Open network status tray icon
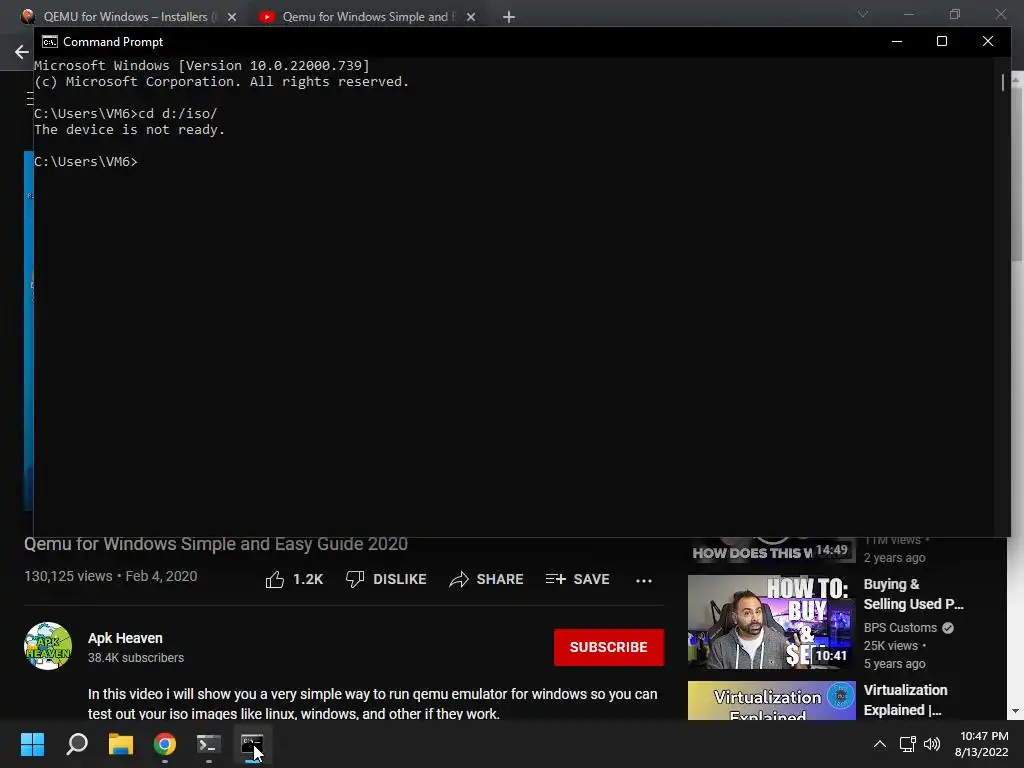This screenshot has width=1024, height=768. [907, 744]
